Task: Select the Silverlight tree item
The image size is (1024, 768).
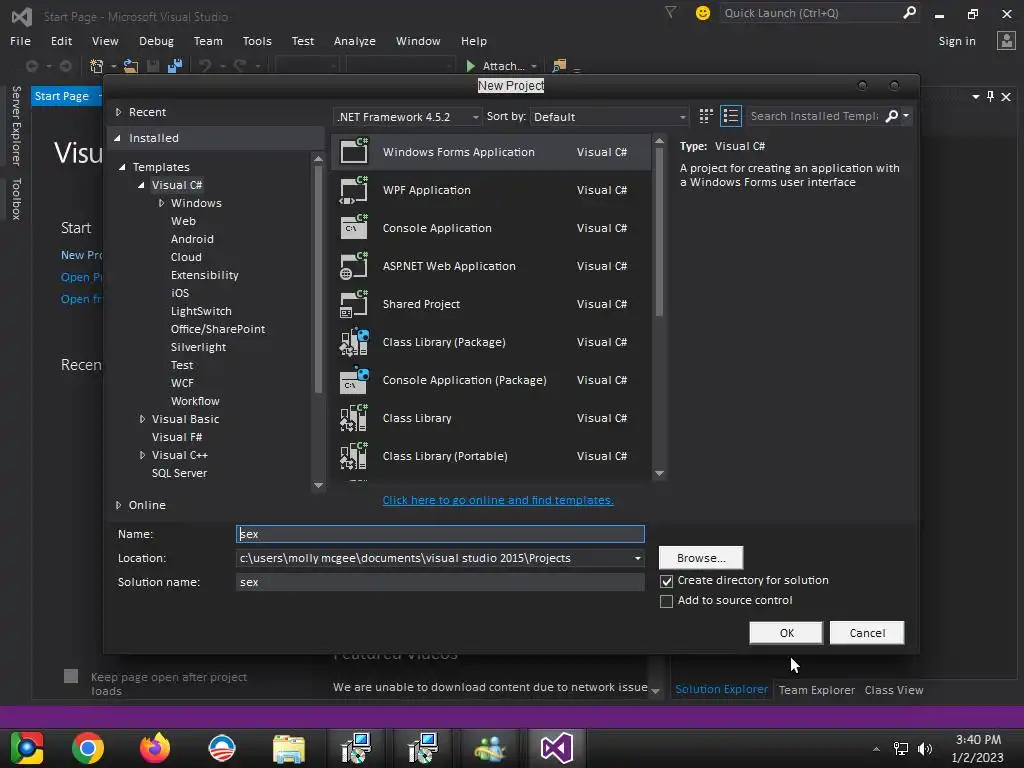Action: [x=199, y=347]
